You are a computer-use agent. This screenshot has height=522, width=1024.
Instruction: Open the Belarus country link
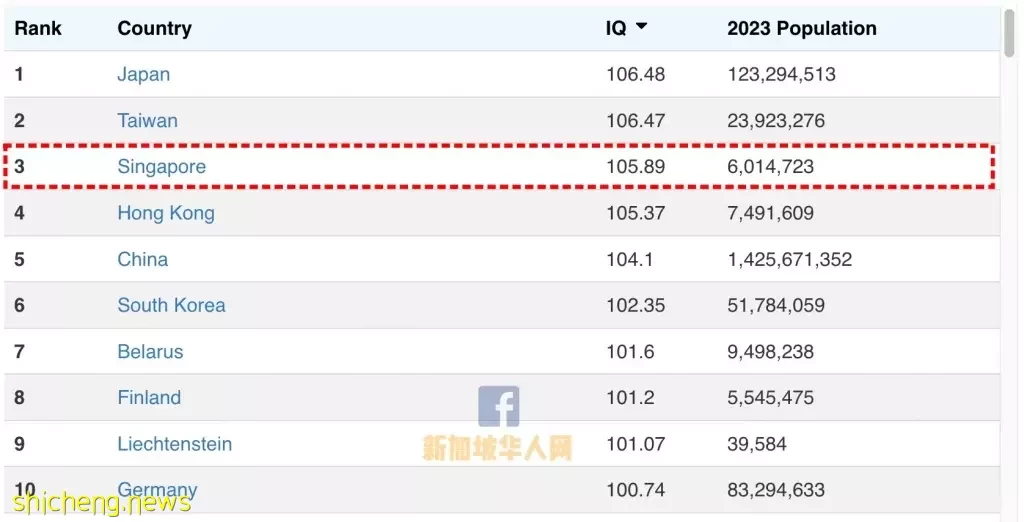[150, 351]
